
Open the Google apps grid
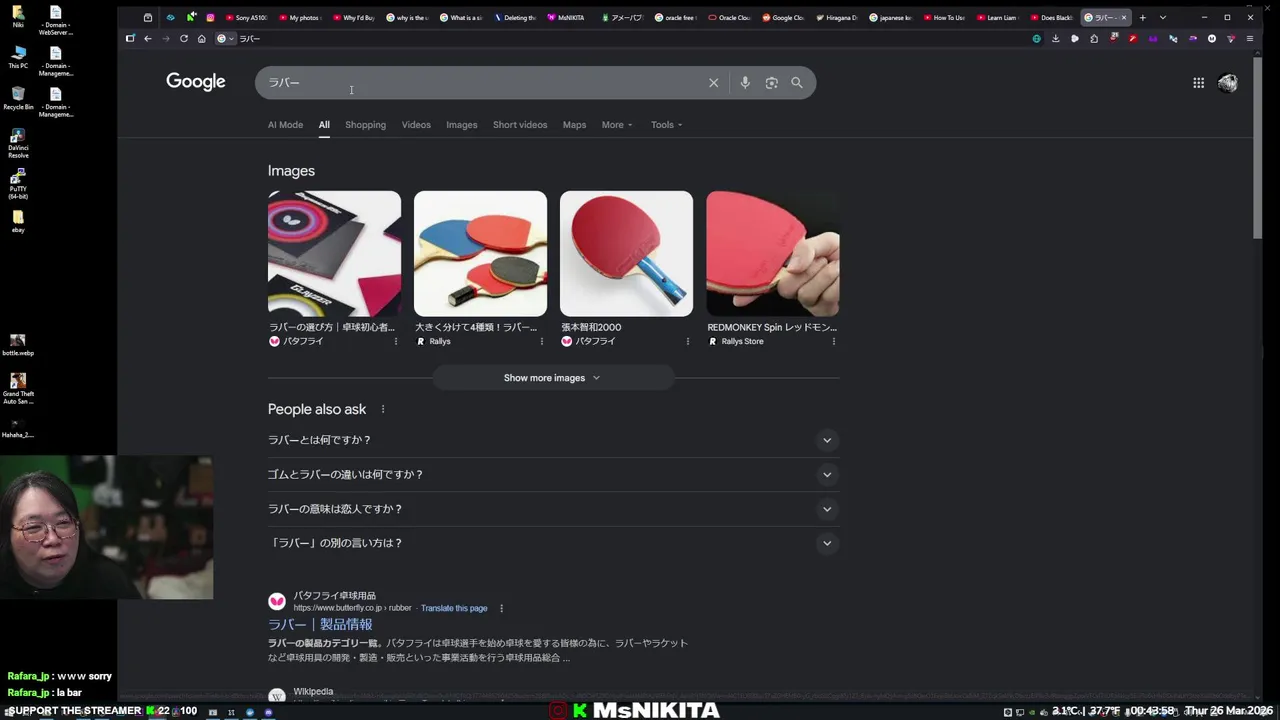(x=1198, y=83)
